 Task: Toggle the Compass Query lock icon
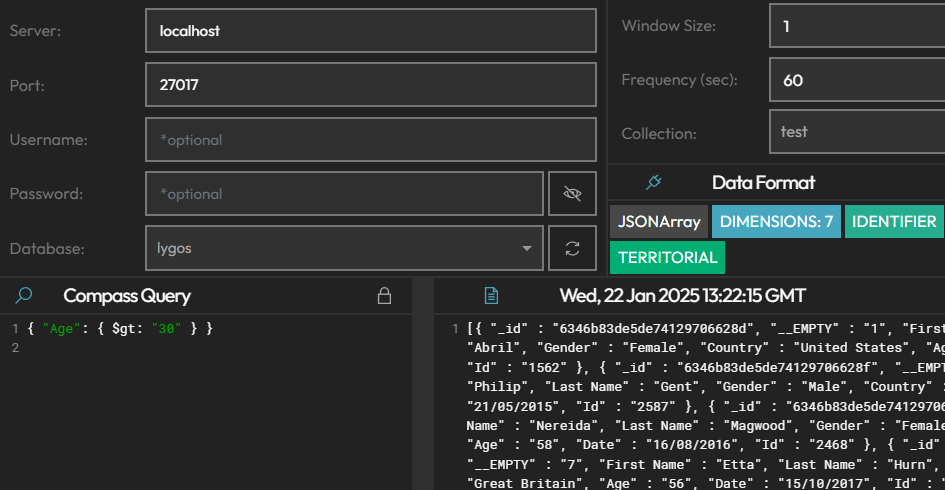click(383, 296)
